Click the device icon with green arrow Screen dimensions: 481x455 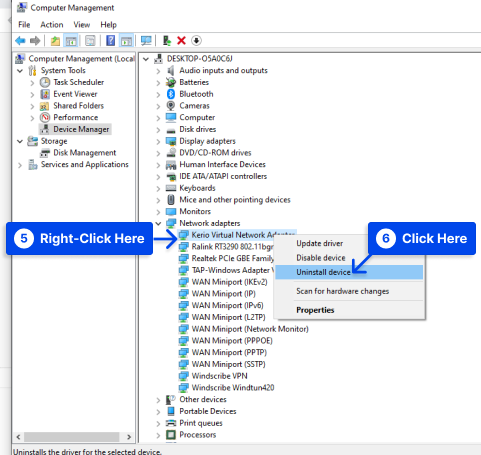(167, 41)
